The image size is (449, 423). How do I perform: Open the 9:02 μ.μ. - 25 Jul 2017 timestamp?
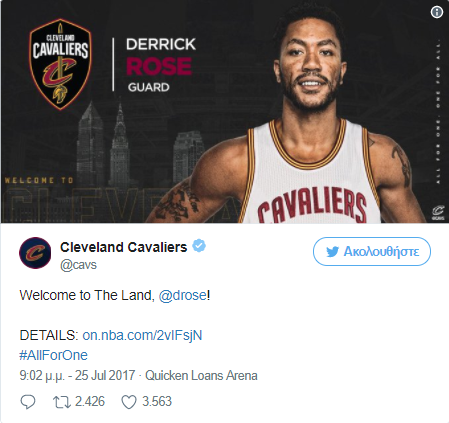(x=77, y=376)
